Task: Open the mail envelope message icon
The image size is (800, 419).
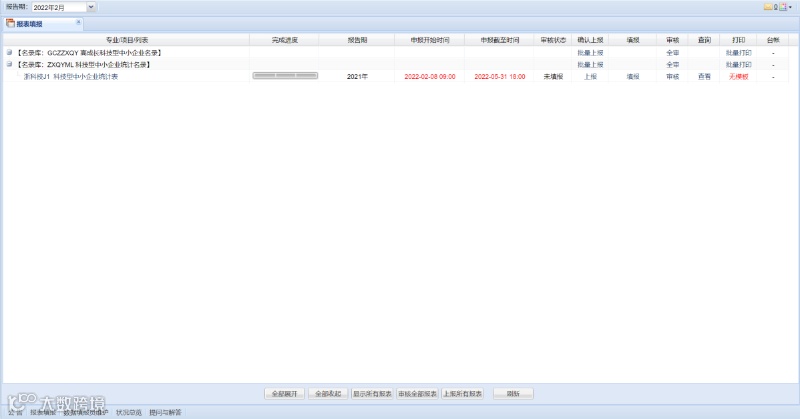Action: point(768,7)
